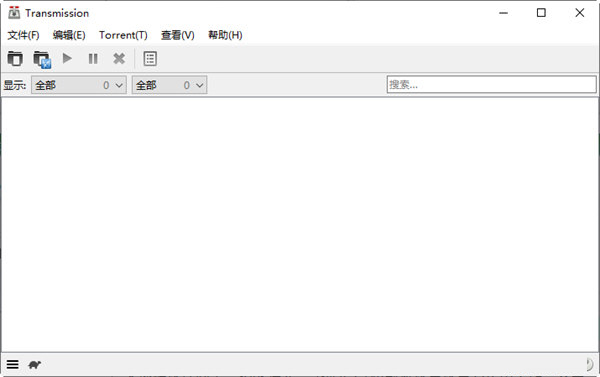This screenshot has height=377, width=600.
Task: Toggle turtle speed limit mode
Action: (x=34, y=364)
